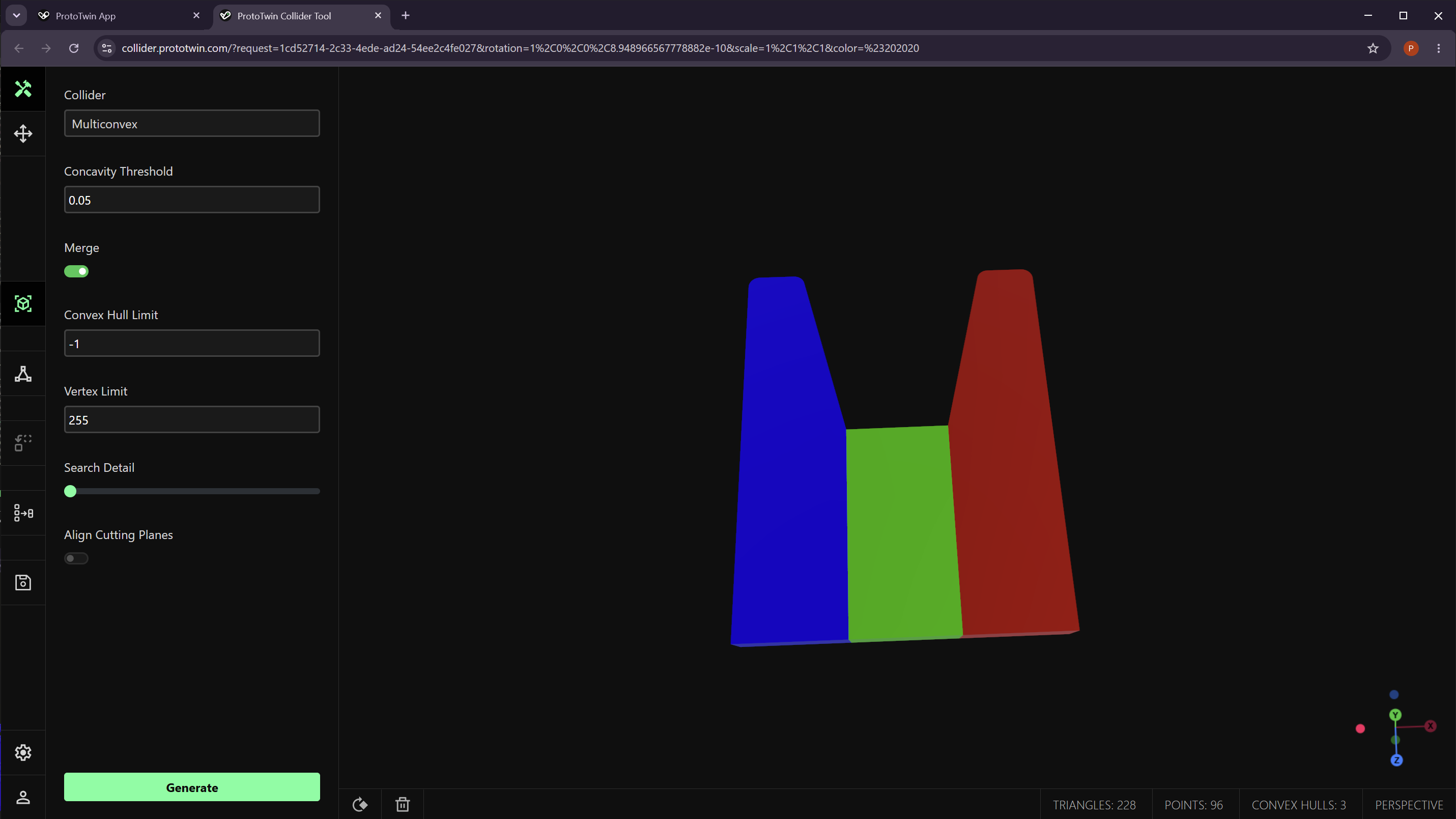
Task: Close the ProtoTwin Collider Tool tab
Action: coord(378,15)
